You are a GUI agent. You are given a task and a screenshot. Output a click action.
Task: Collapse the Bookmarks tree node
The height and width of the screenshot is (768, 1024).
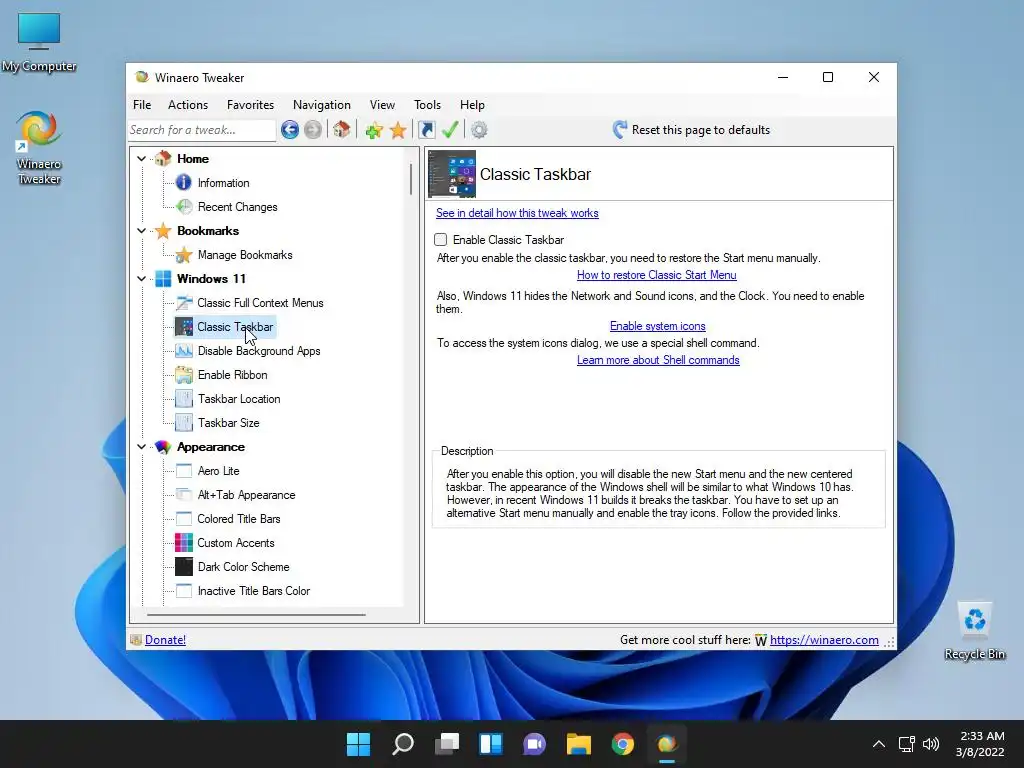click(x=141, y=231)
